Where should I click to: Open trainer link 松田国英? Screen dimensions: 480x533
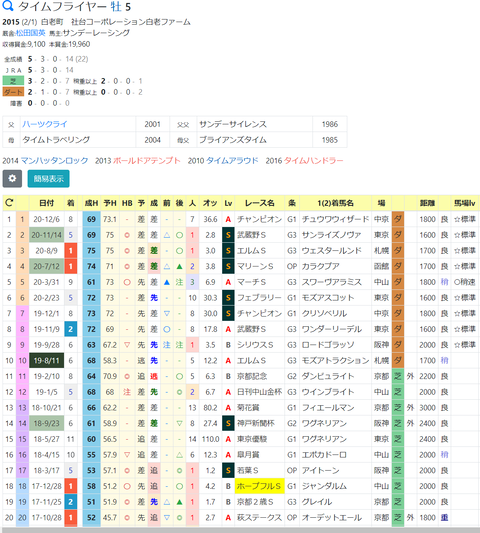(31, 33)
